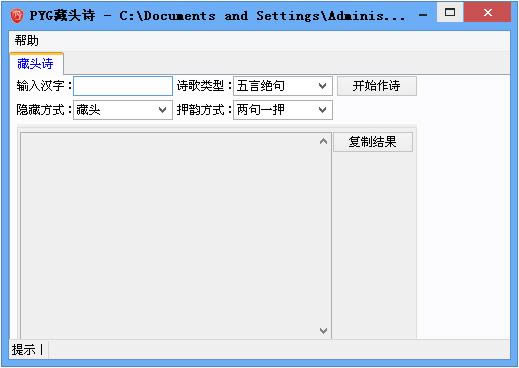Click the 押韵方式 label
The image size is (519, 368).
(x=204, y=110)
